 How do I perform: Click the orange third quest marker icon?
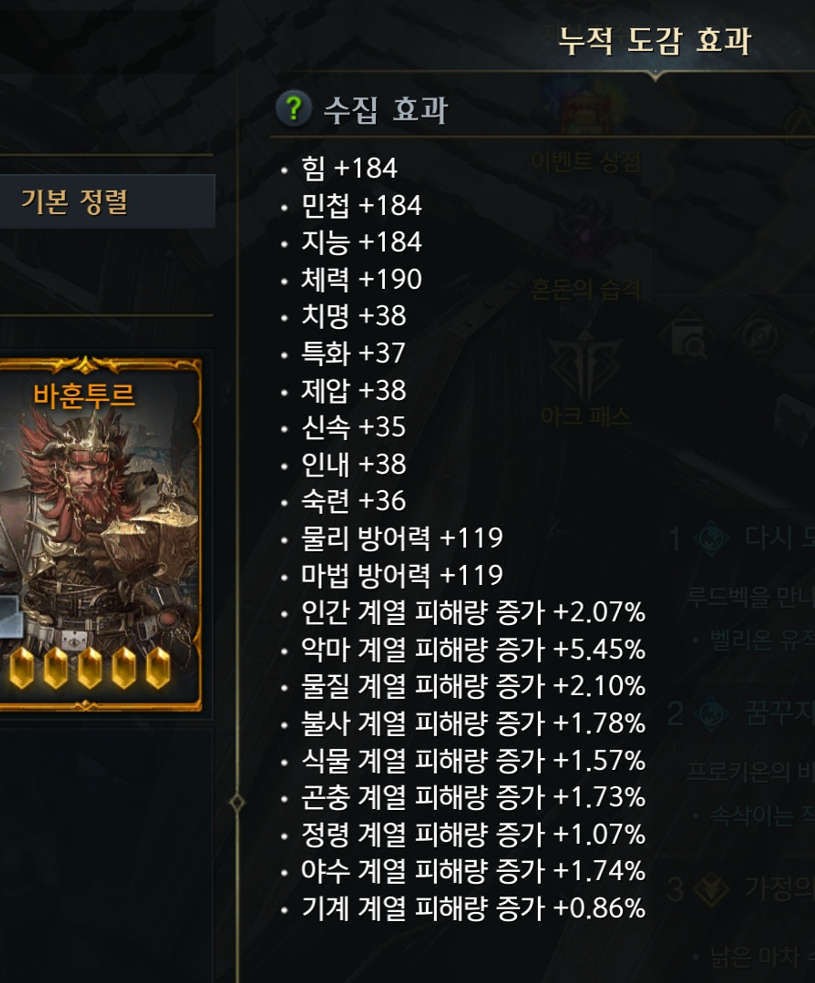(x=712, y=889)
